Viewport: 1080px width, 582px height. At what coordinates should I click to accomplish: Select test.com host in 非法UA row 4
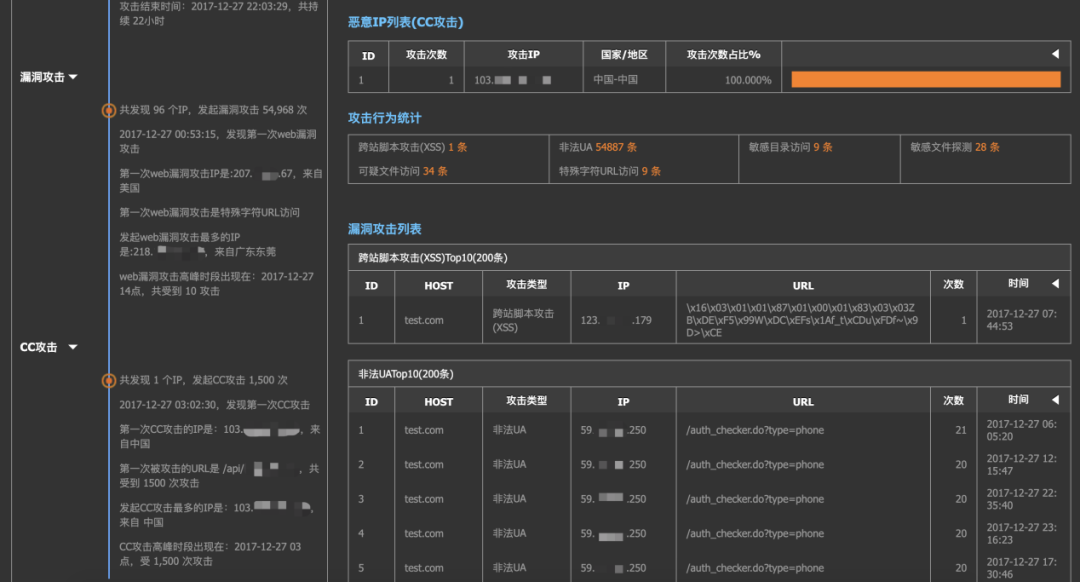point(424,534)
